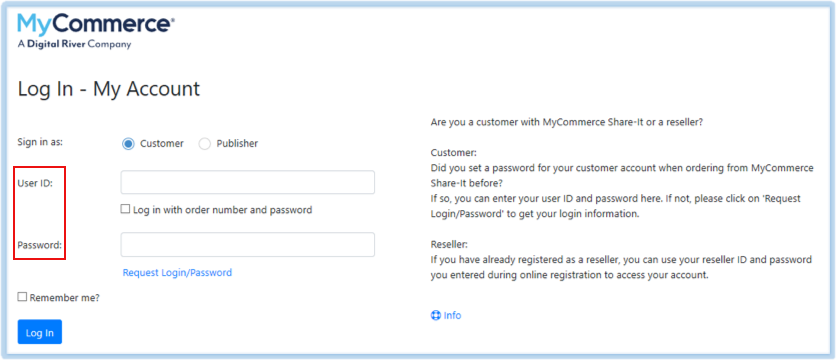This screenshot has width=837, height=360.
Task: Click the MyCommerce logo
Action: [x=96, y=31]
